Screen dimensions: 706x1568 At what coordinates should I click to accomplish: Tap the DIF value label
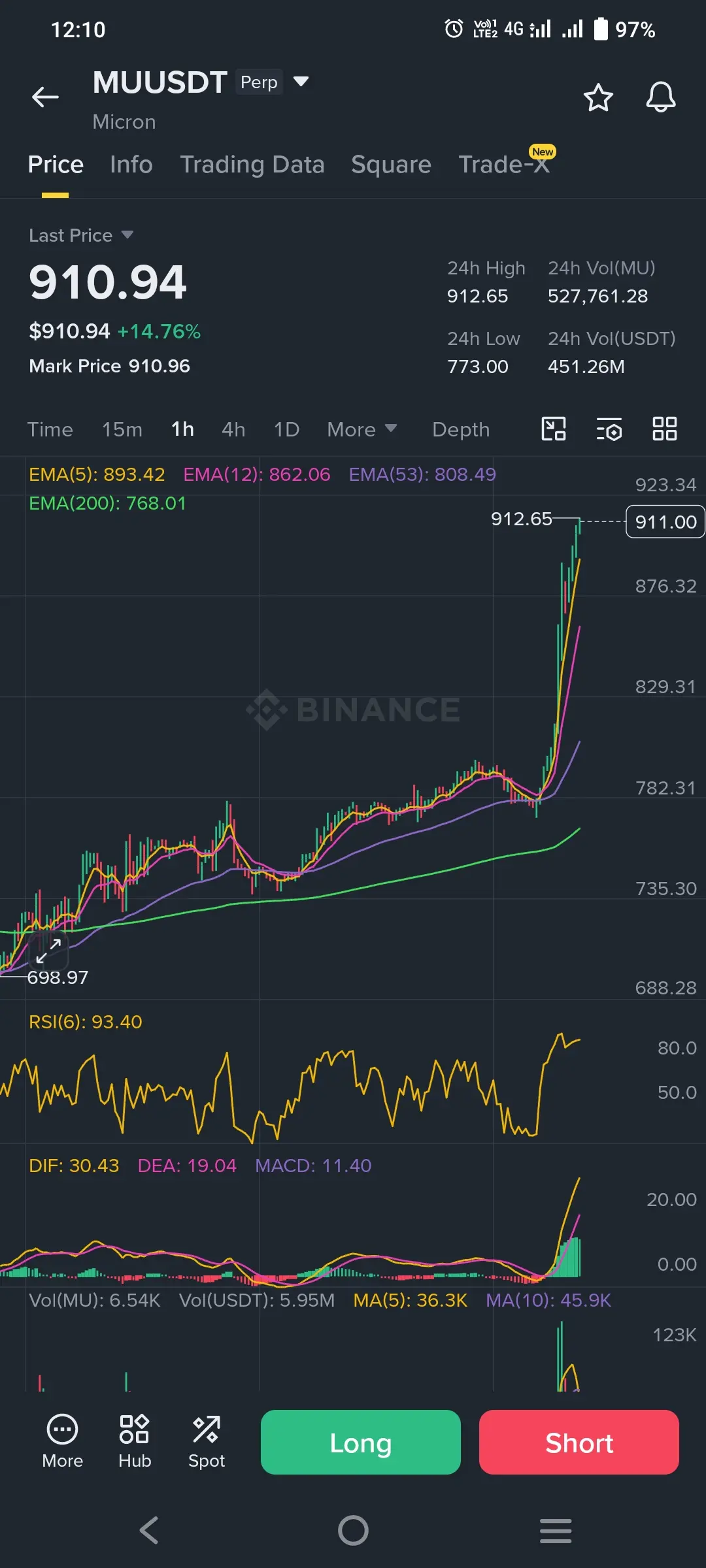point(75,1166)
